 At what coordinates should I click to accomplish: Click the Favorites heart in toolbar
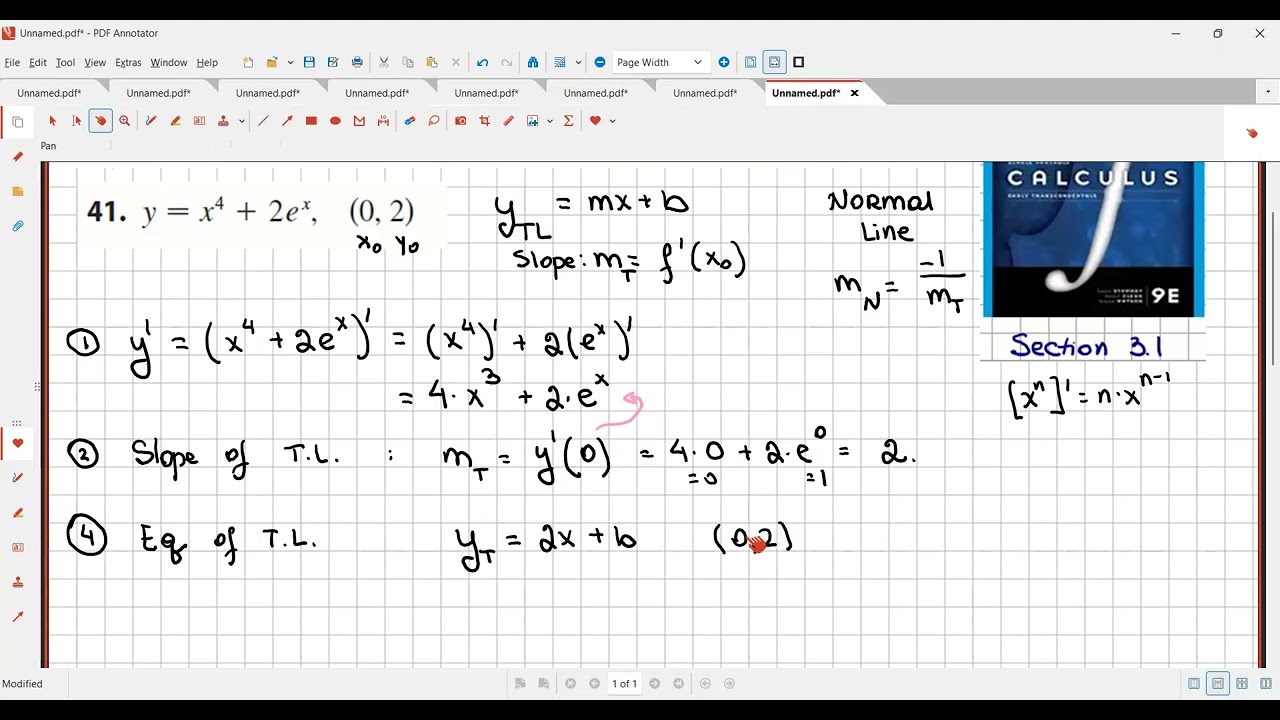[x=595, y=121]
